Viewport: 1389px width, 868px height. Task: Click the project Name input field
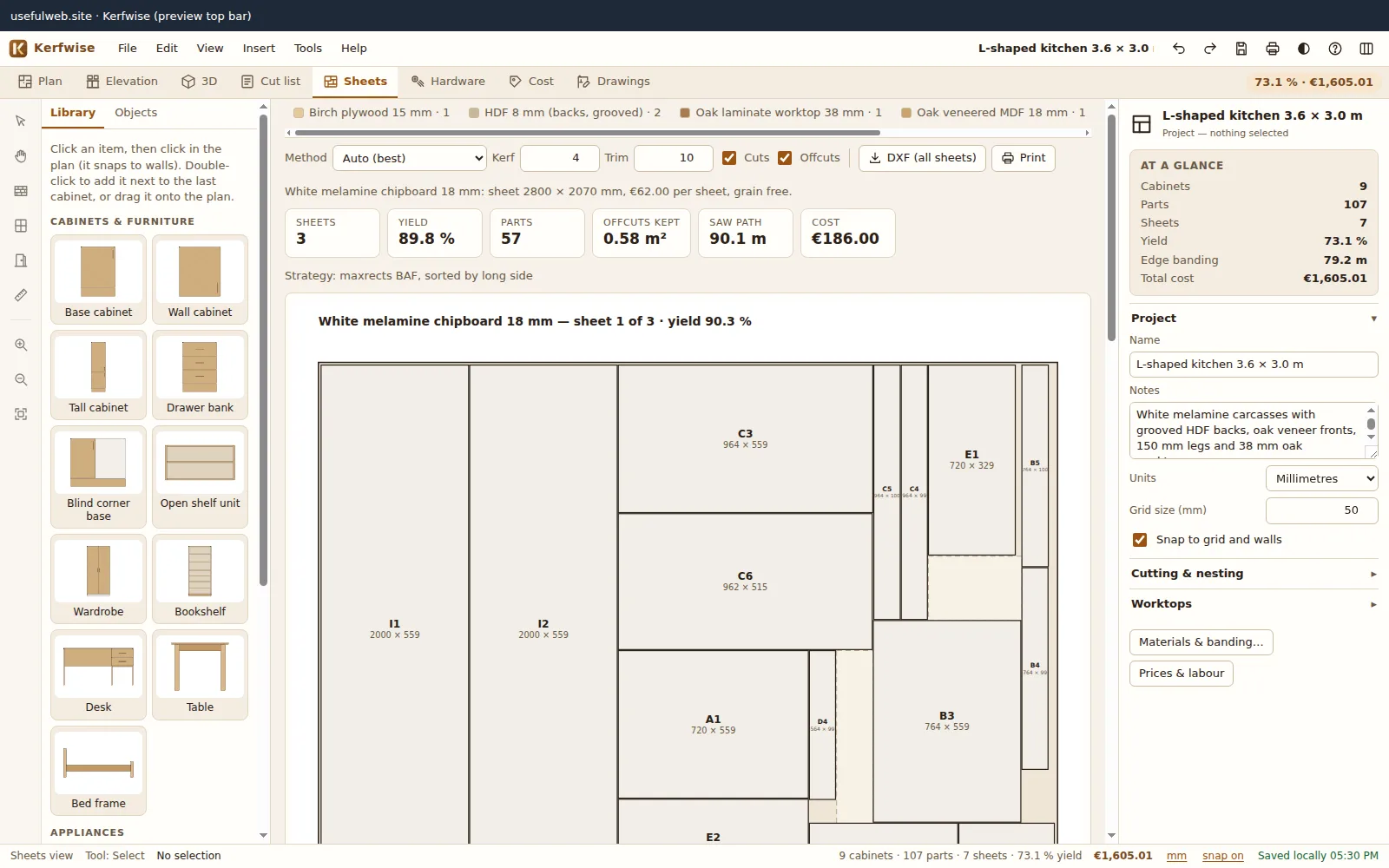tap(1254, 365)
